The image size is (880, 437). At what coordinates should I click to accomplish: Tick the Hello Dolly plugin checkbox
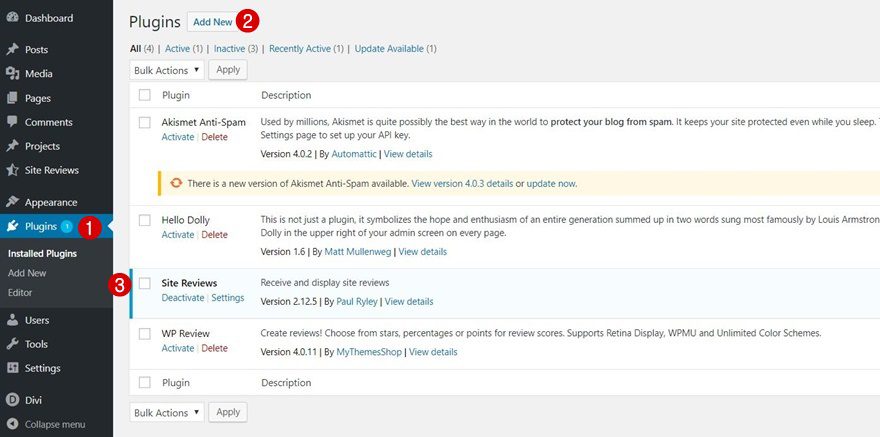point(145,220)
